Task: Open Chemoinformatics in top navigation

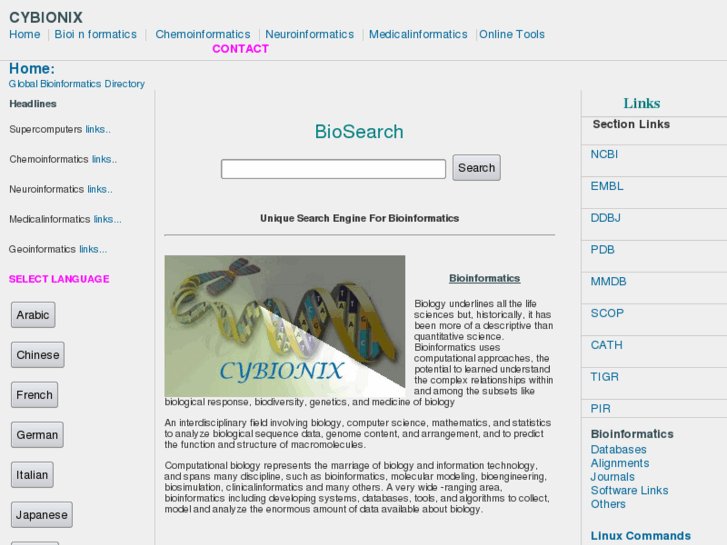Action: [x=203, y=34]
